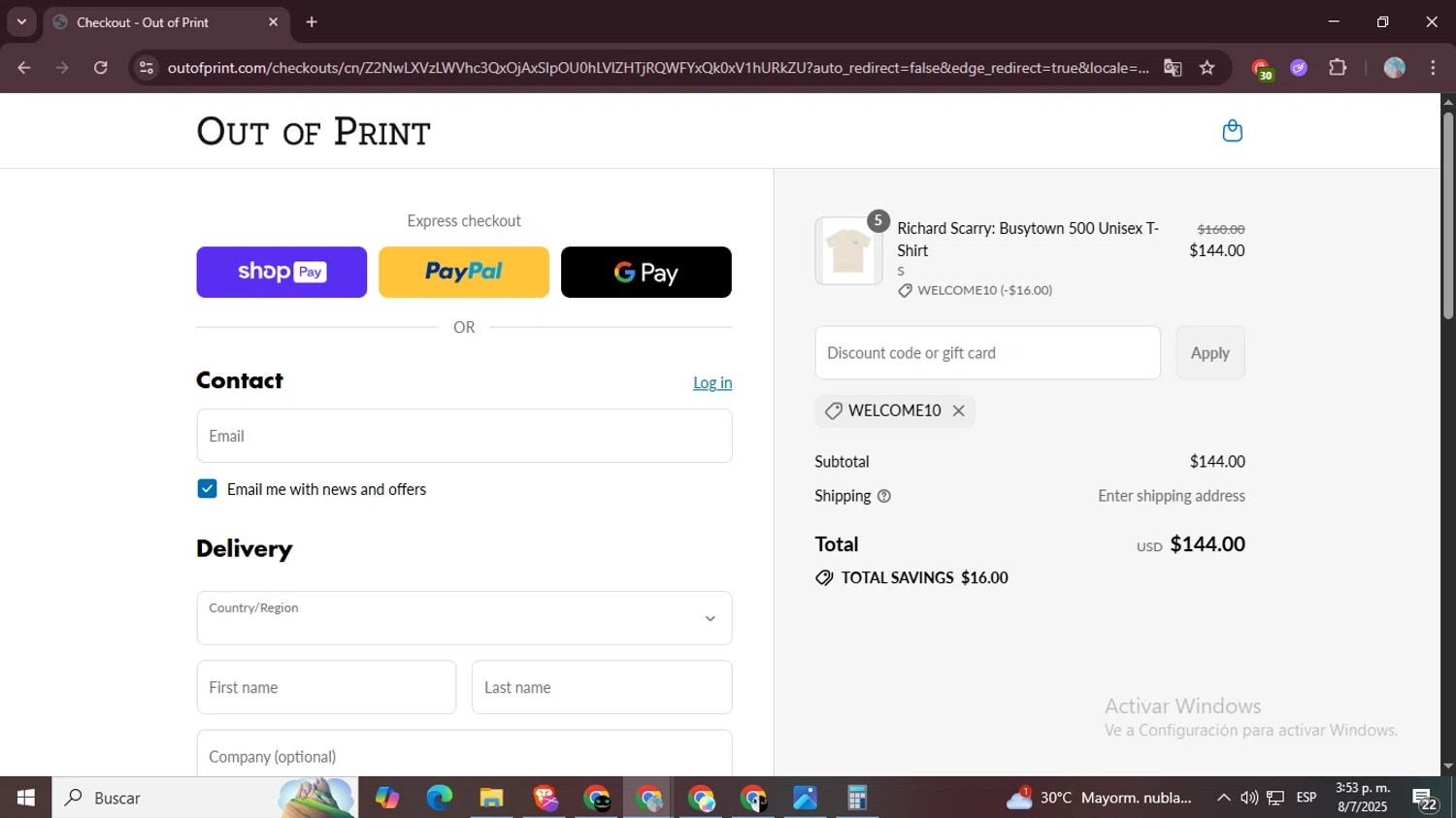The height and width of the screenshot is (818, 1456).
Task: Open the weather widget showing 30°C
Action: point(1100,798)
